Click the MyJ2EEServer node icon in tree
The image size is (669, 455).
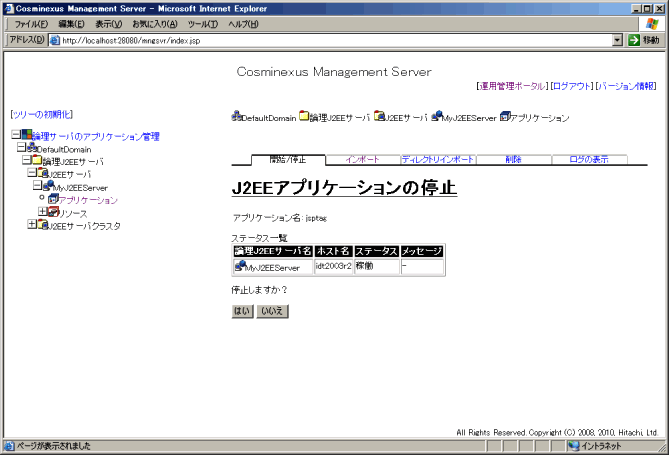click(49, 185)
